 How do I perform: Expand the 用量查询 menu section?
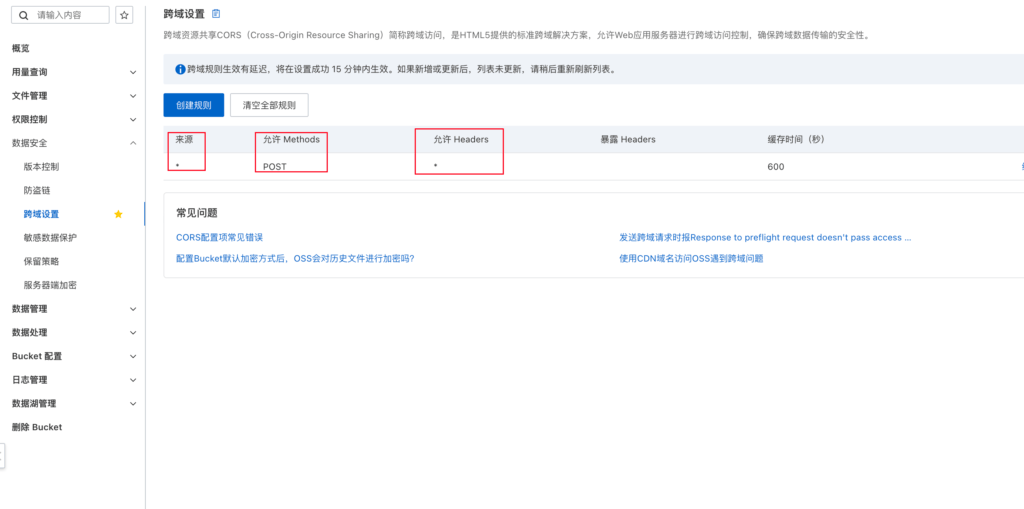(x=133, y=72)
